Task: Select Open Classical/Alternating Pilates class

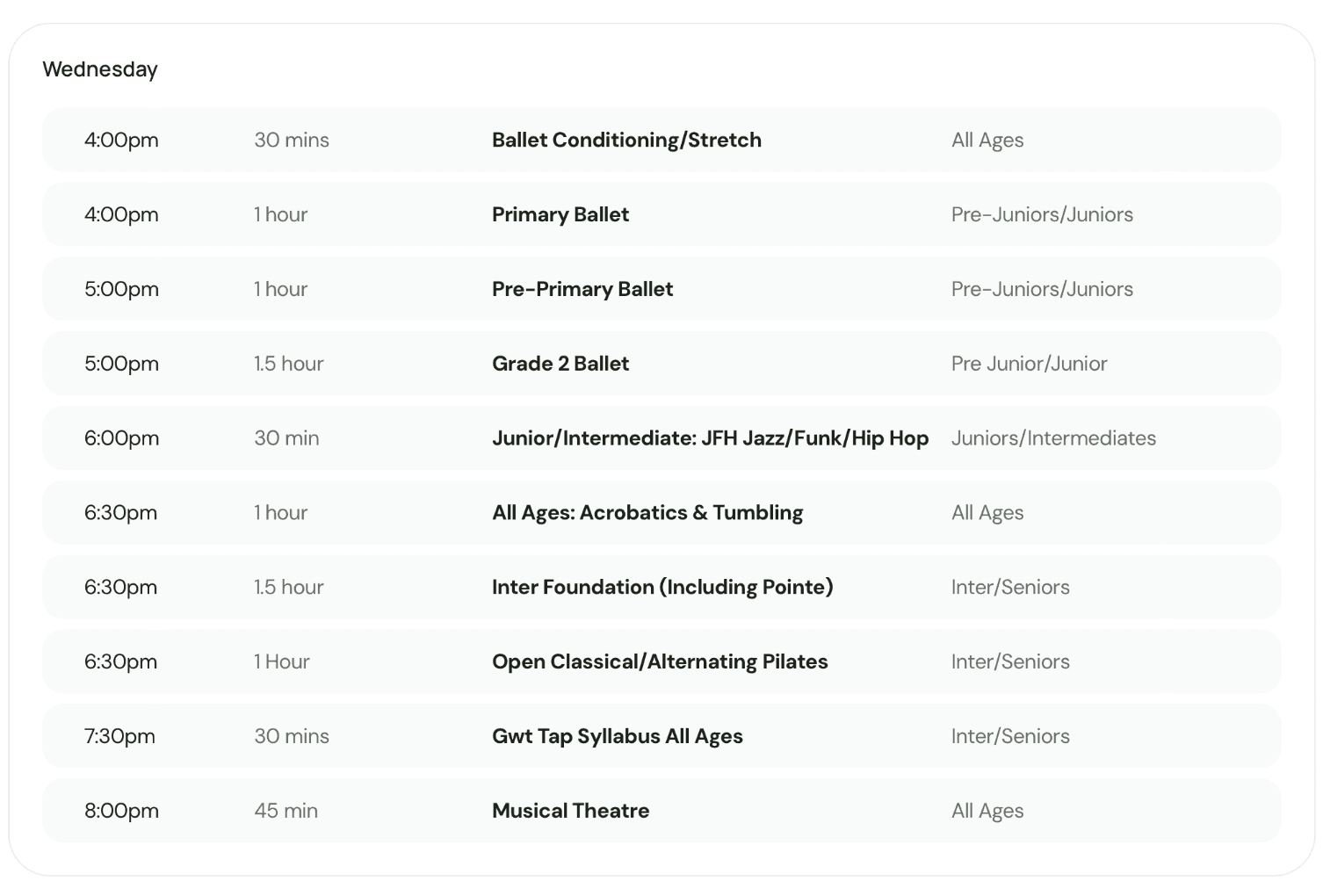Action: pos(661,661)
